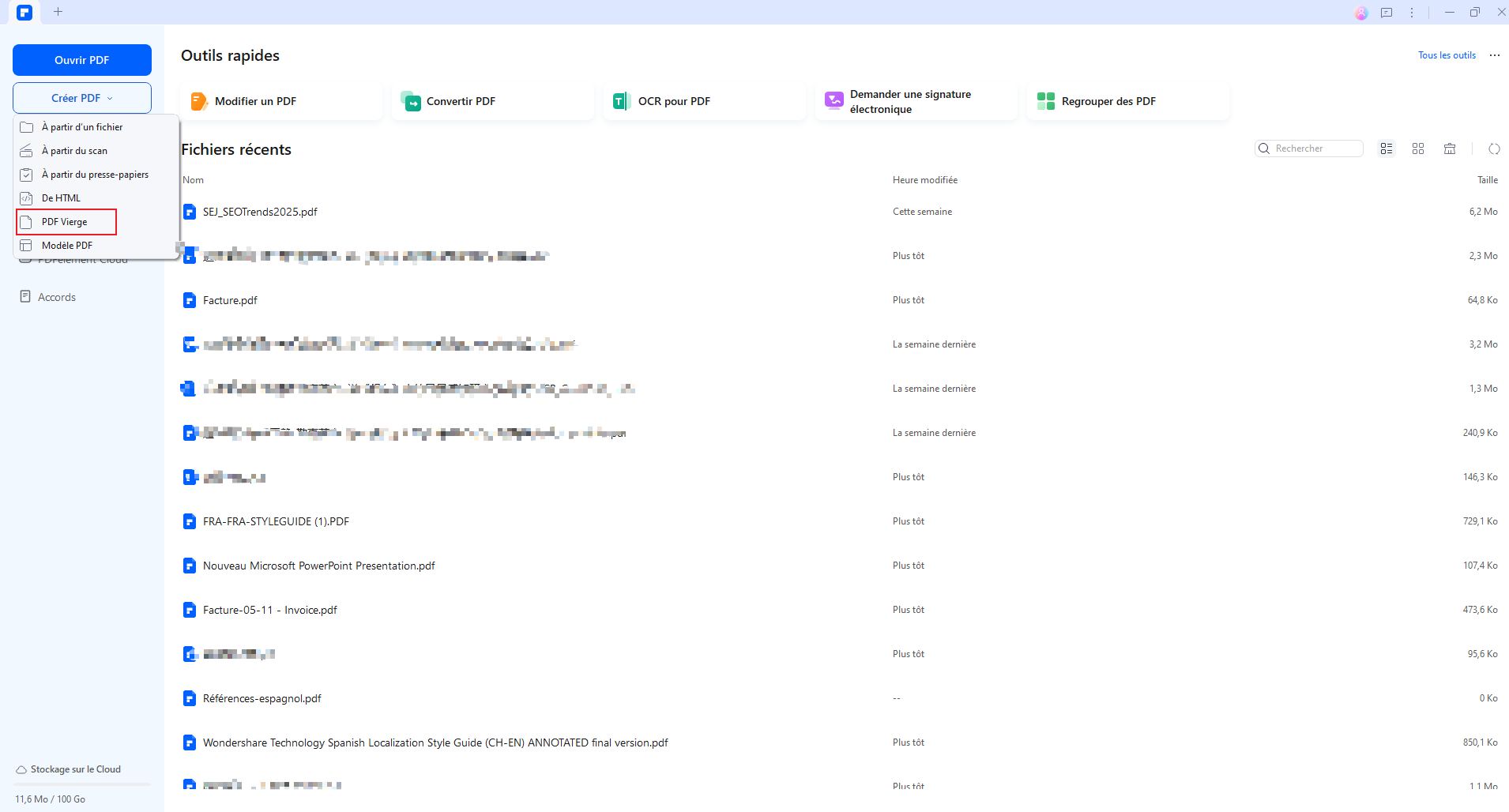Click the file icon of Facture.pdf

pos(190,300)
